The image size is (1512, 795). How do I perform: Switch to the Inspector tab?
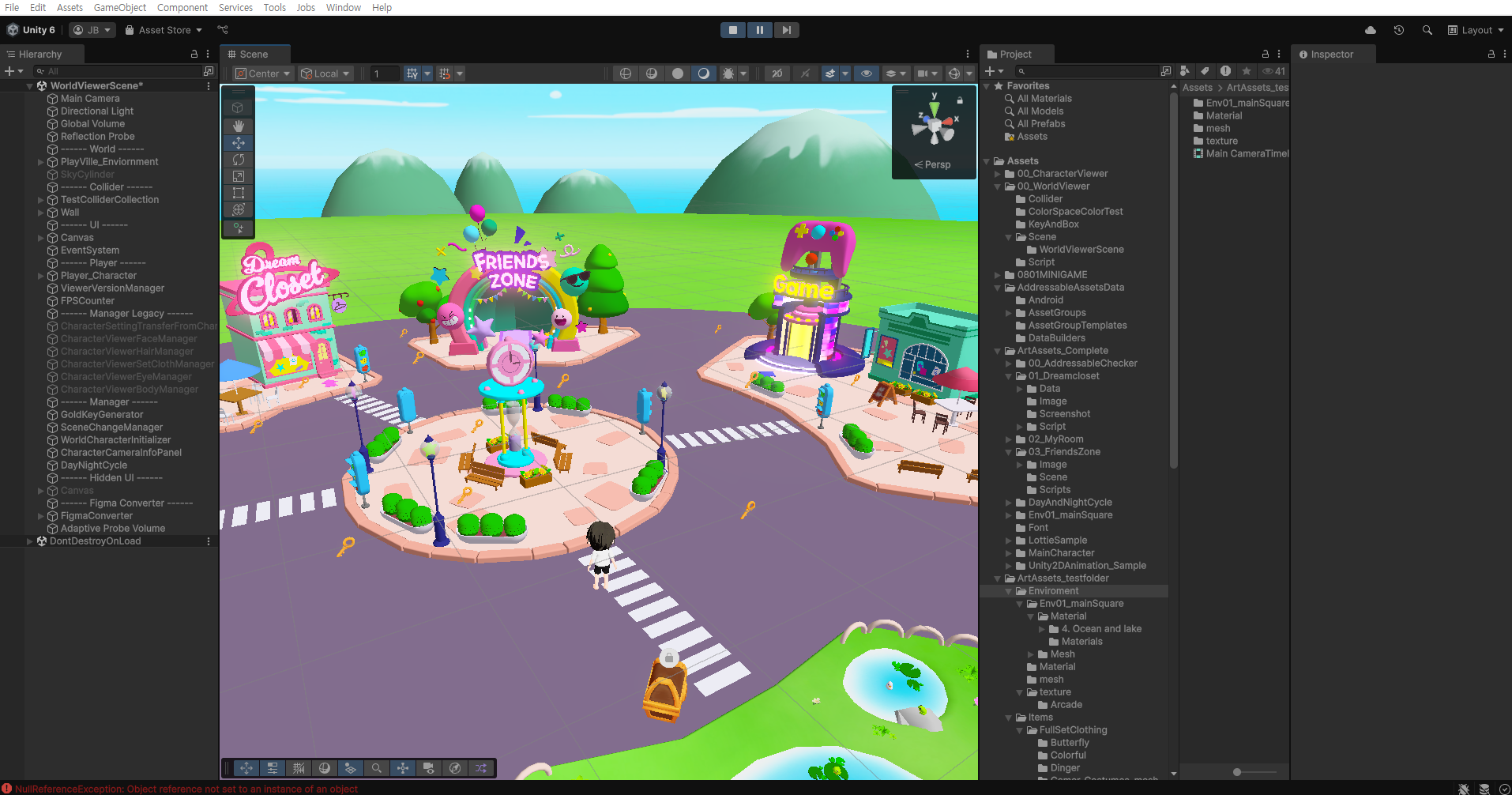[1331, 55]
